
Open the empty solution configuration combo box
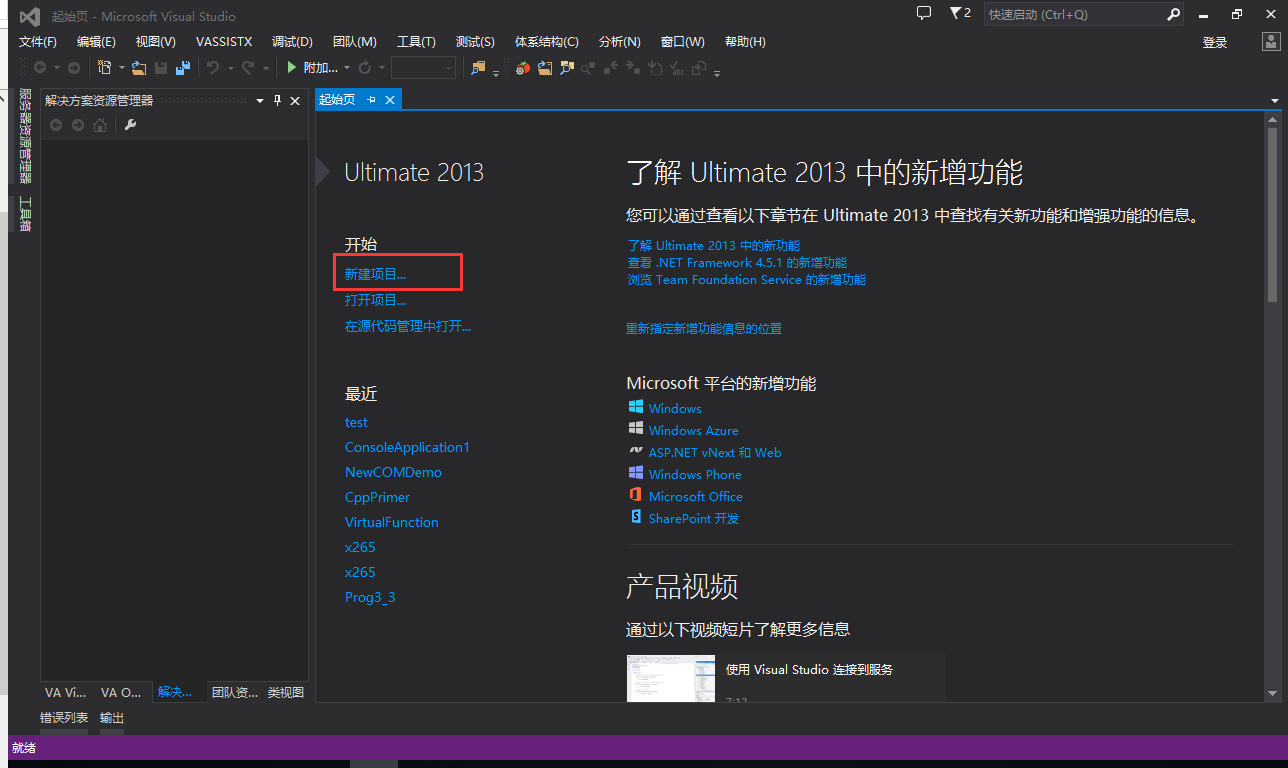point(423,67)
